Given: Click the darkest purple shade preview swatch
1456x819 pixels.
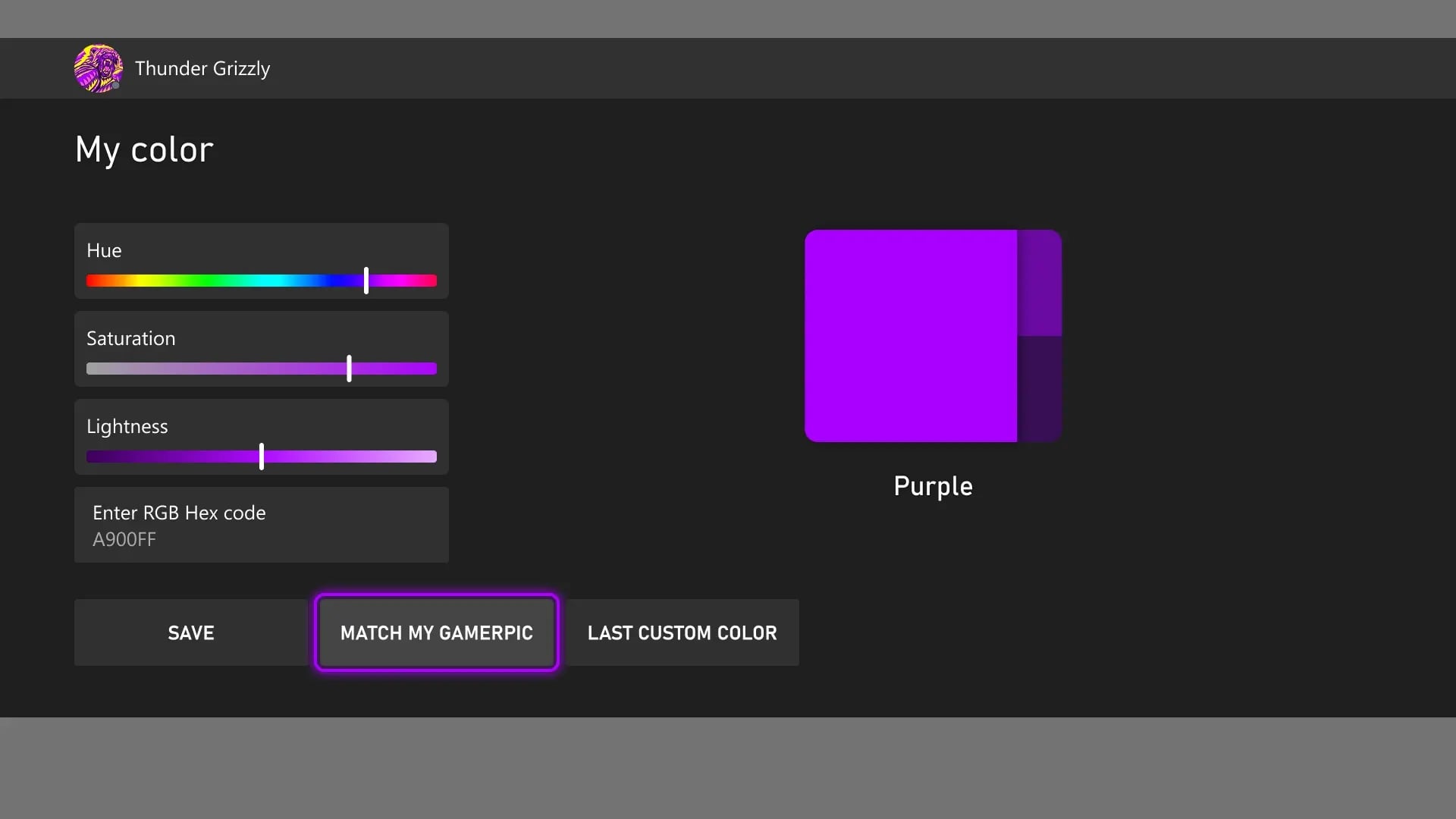Looking at the screenshot, I should [x=1040, y=389].
